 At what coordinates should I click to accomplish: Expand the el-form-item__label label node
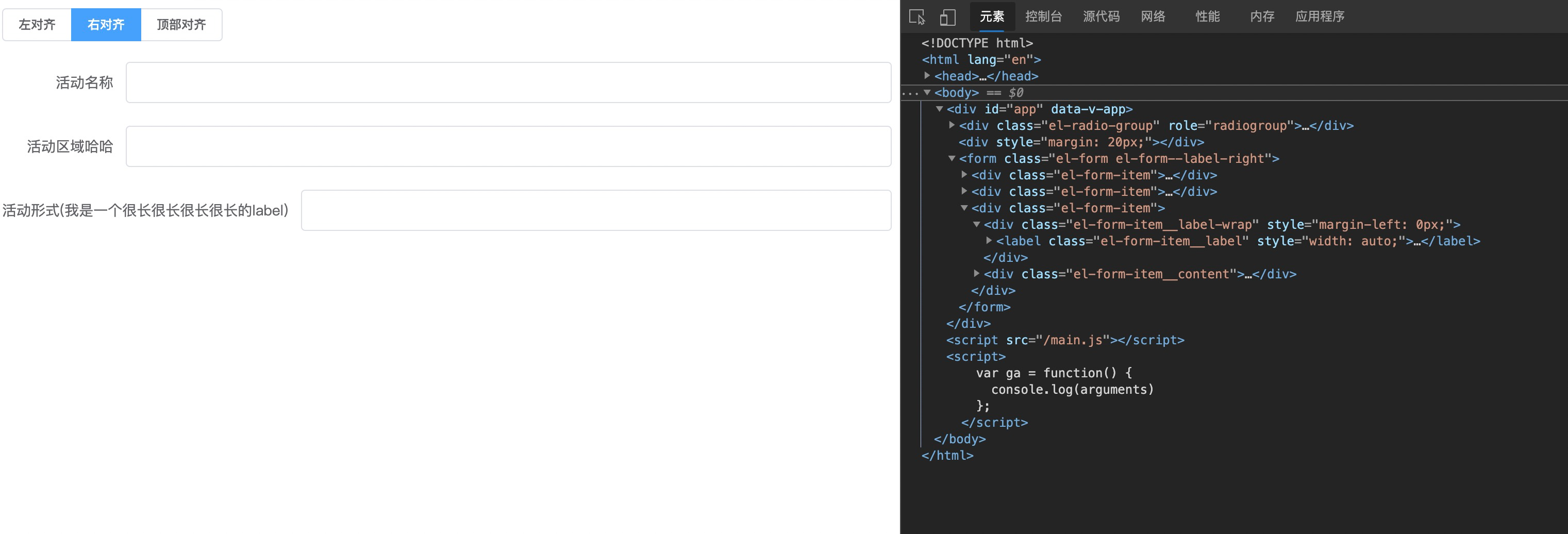coord(989,241)
